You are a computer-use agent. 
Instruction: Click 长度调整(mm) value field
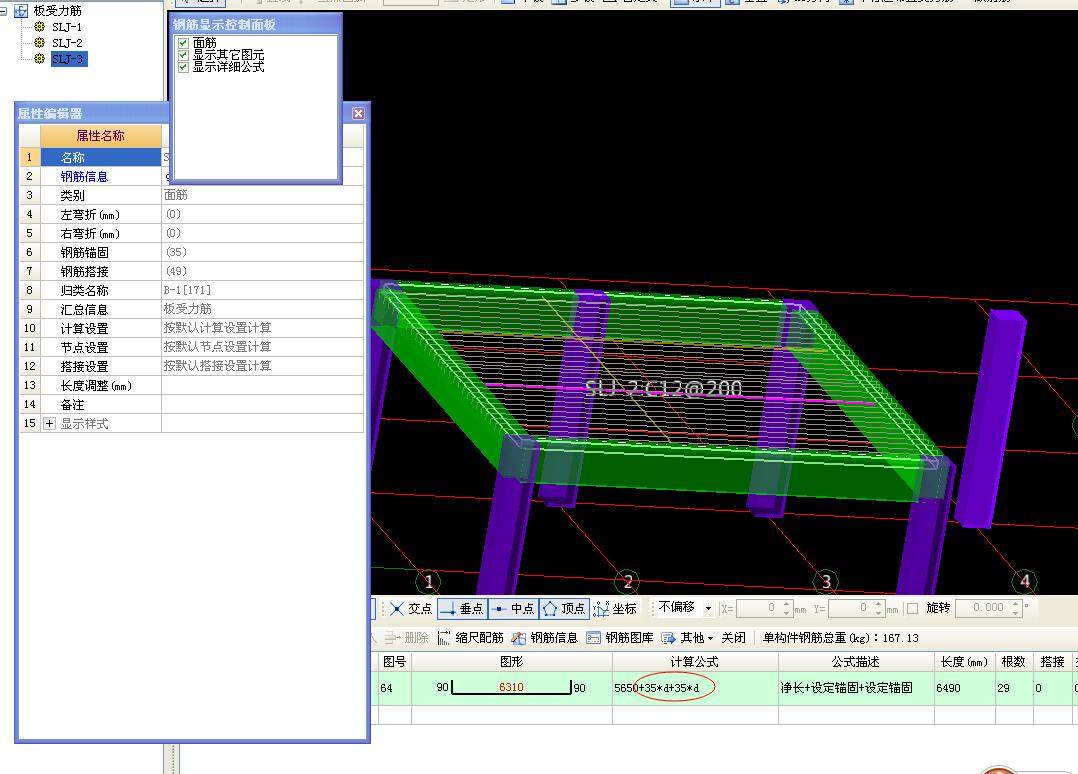tap(263, 386)
